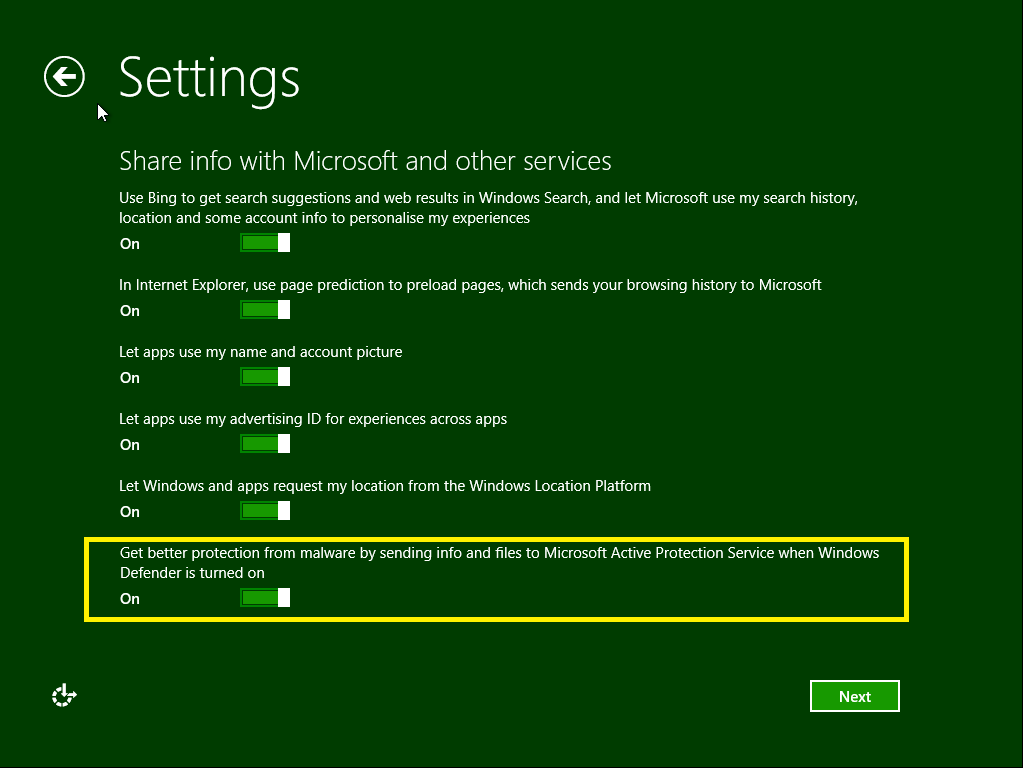Toggle off Bing search suggestions switch
The width and height of the screenshot is (1023, 768).
(x=265, y=243)
